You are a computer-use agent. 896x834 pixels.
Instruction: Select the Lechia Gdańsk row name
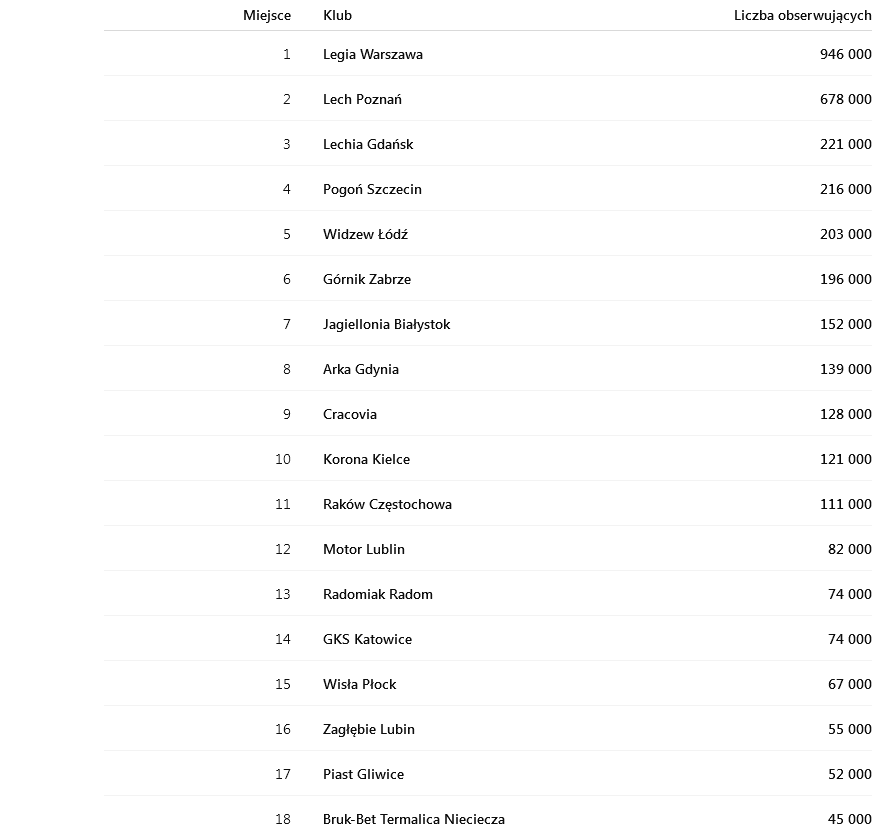367,144
